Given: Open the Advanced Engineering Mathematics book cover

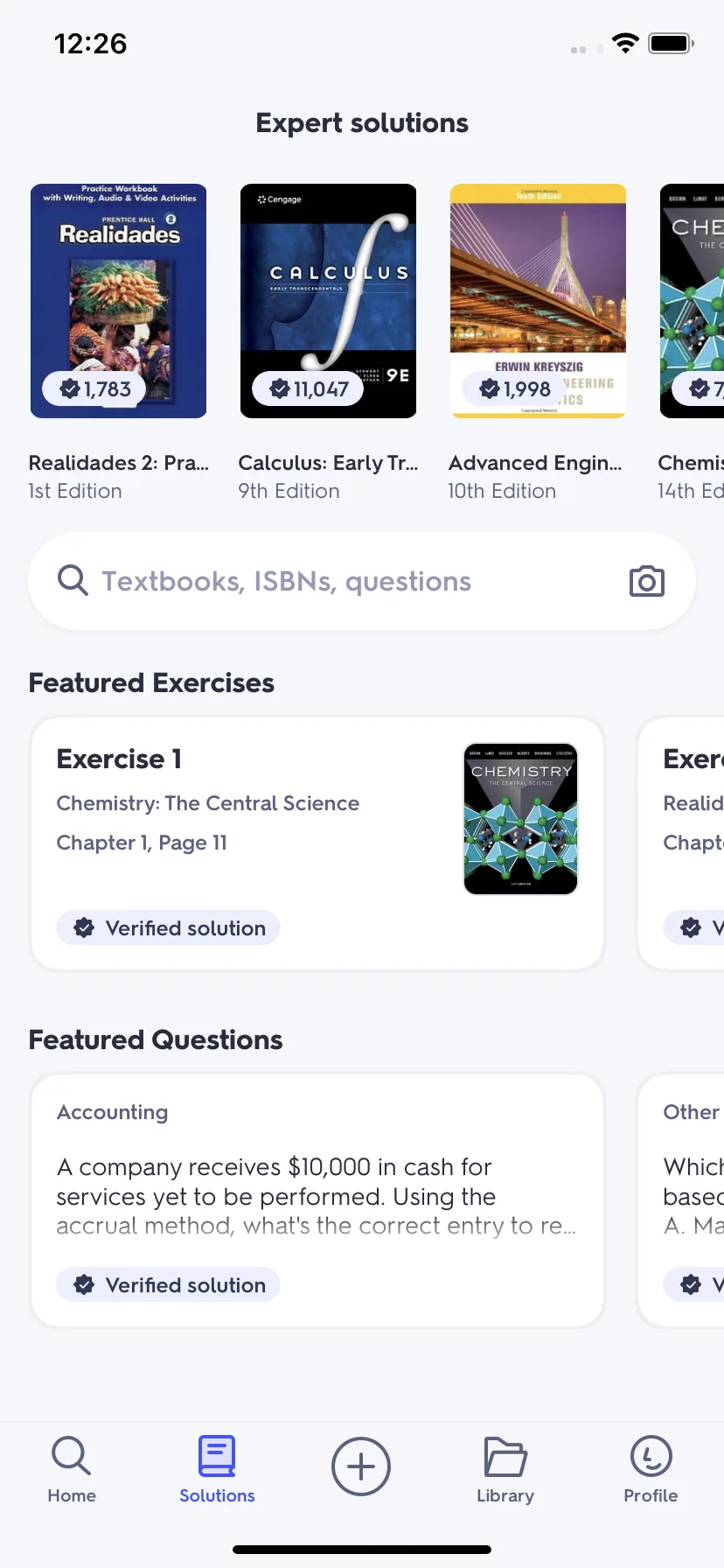Looking at the screenshot, I should point(538,301).
